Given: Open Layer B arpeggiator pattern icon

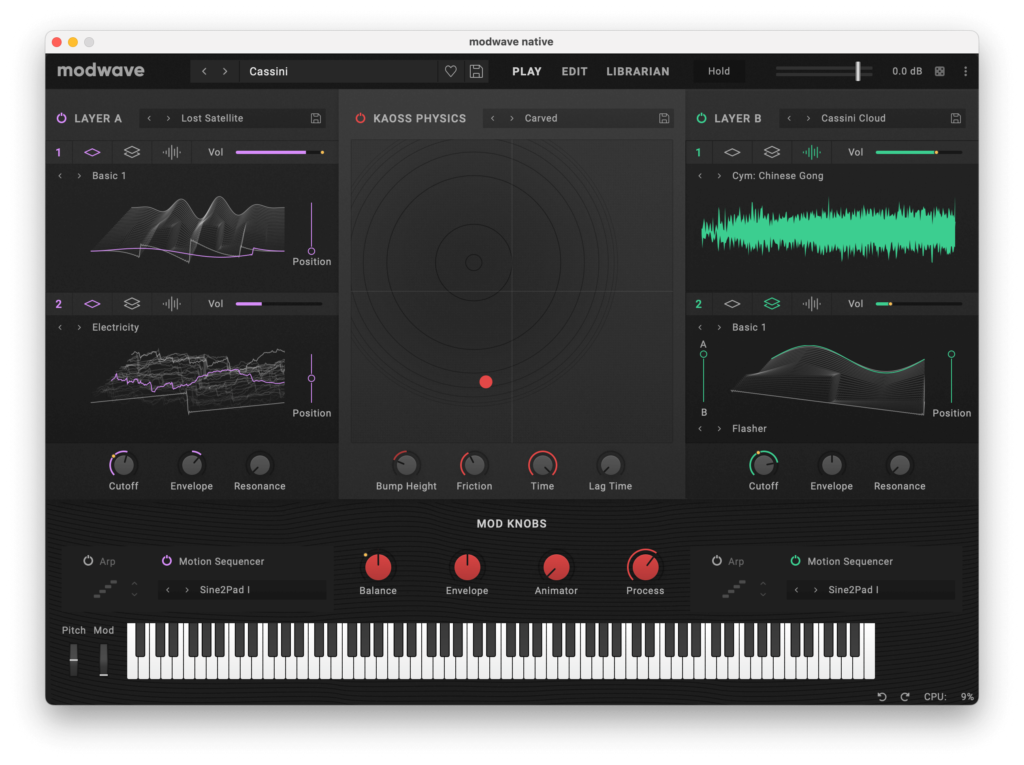Looking at the screenshot, I should pyautogui.click(x=734, y=589).
